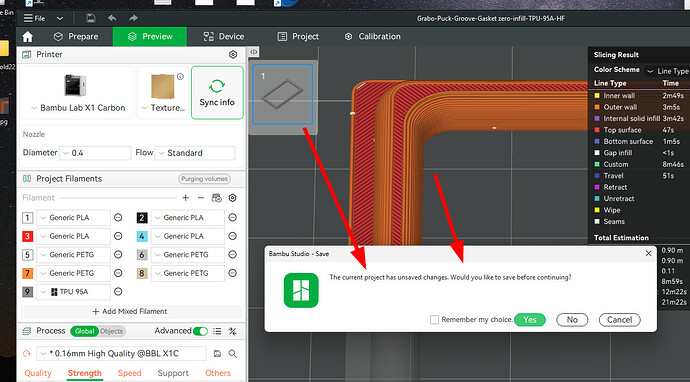Redo the action using the toolbar arrow

tap(133, 18)
